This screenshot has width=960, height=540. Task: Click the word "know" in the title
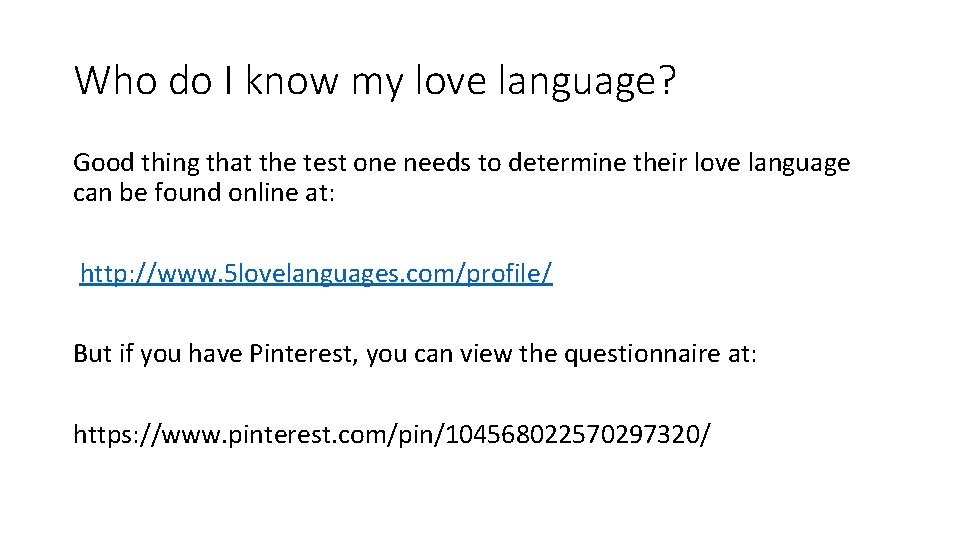pyautogui.click(x=292, y=81)
